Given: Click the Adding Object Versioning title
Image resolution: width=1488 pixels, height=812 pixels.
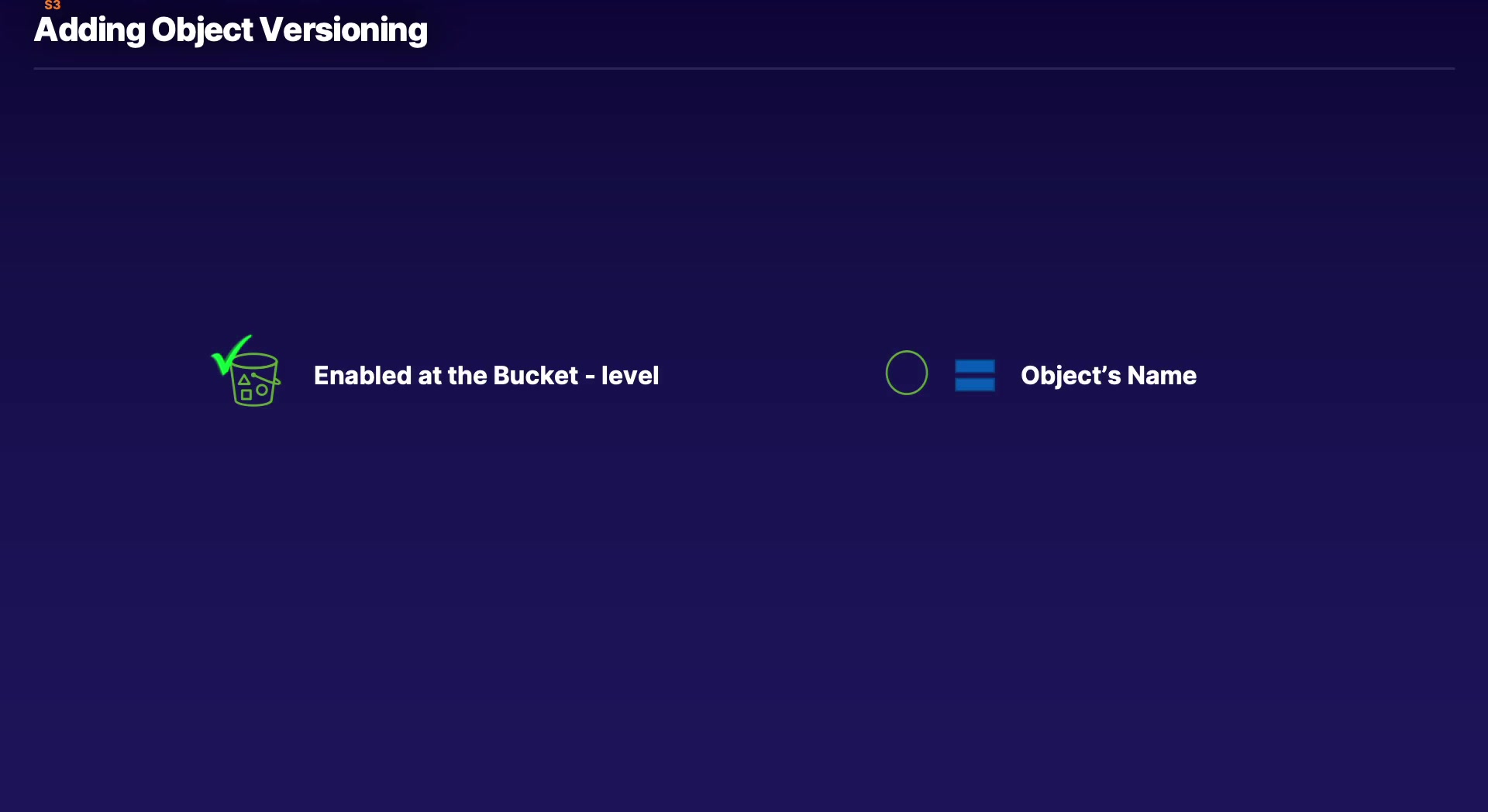Looking at the screenshot, I should [230, 30].
